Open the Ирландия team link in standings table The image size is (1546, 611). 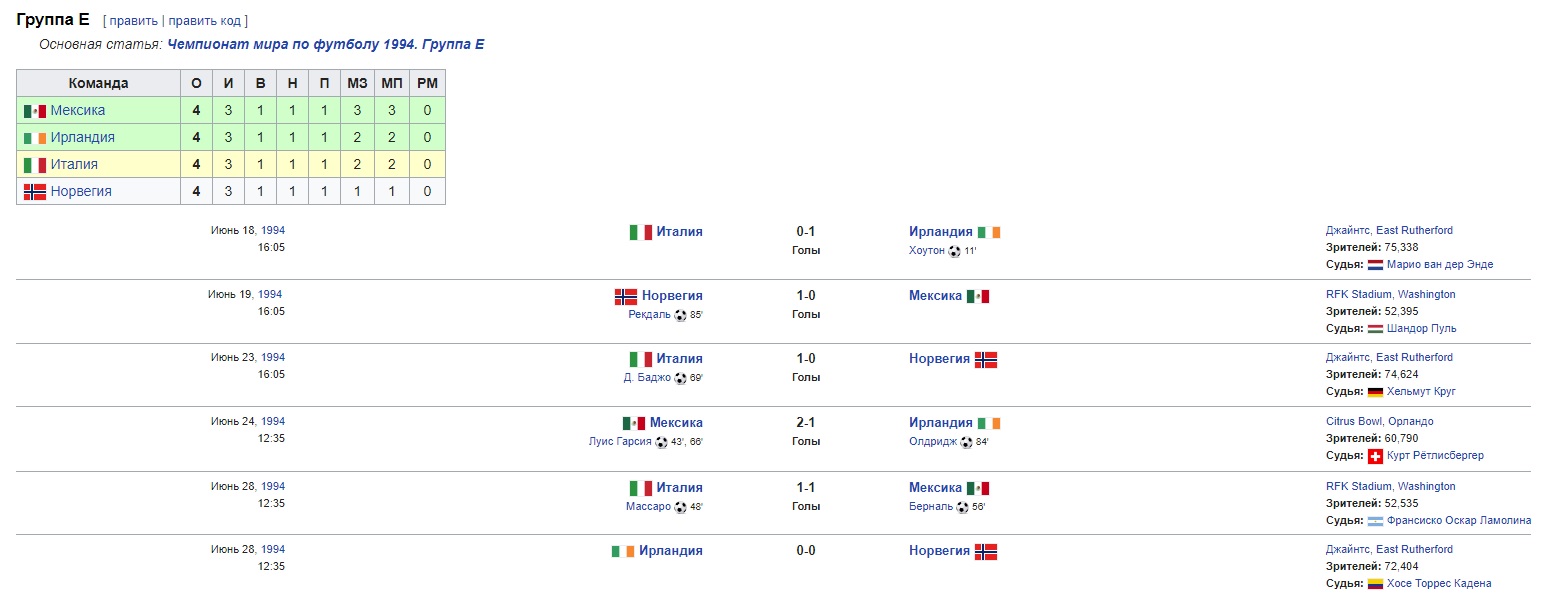82,138
